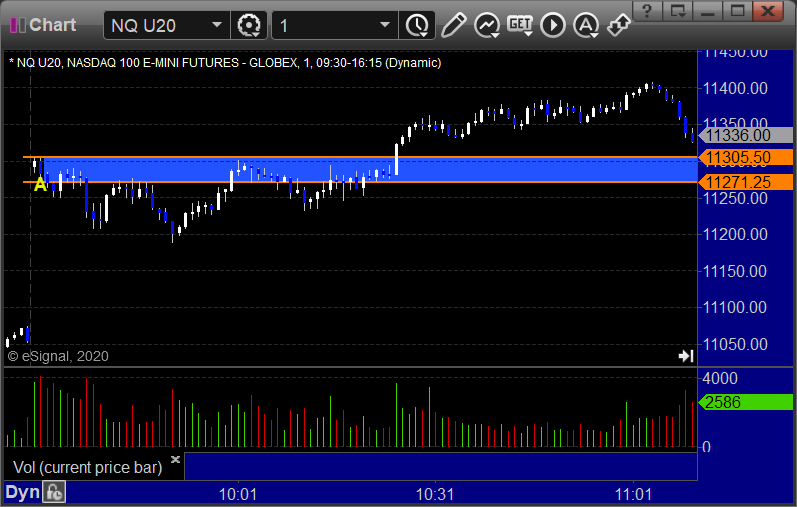Viewport: 797px width, 507px height.
Task: Expand the interval '1' dropdown arrow
Action: tap(385, 25)
